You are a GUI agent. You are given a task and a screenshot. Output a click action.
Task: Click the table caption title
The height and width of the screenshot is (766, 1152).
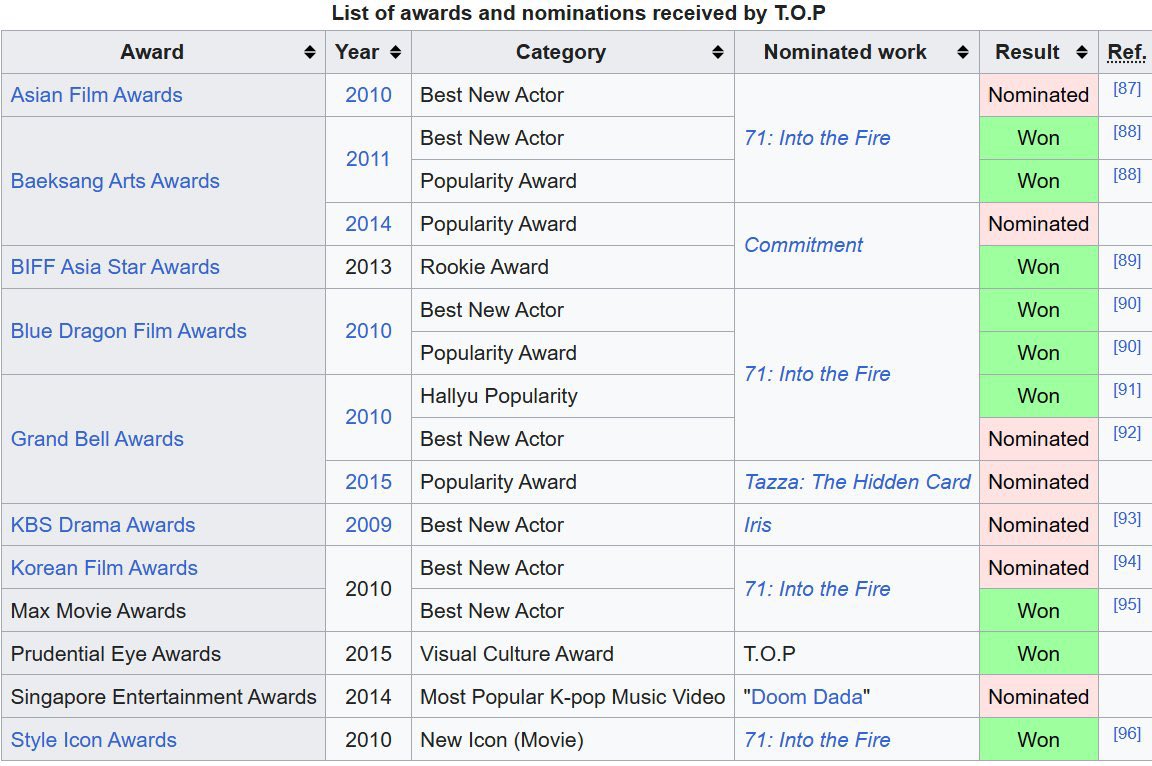(x=578, y=13)
